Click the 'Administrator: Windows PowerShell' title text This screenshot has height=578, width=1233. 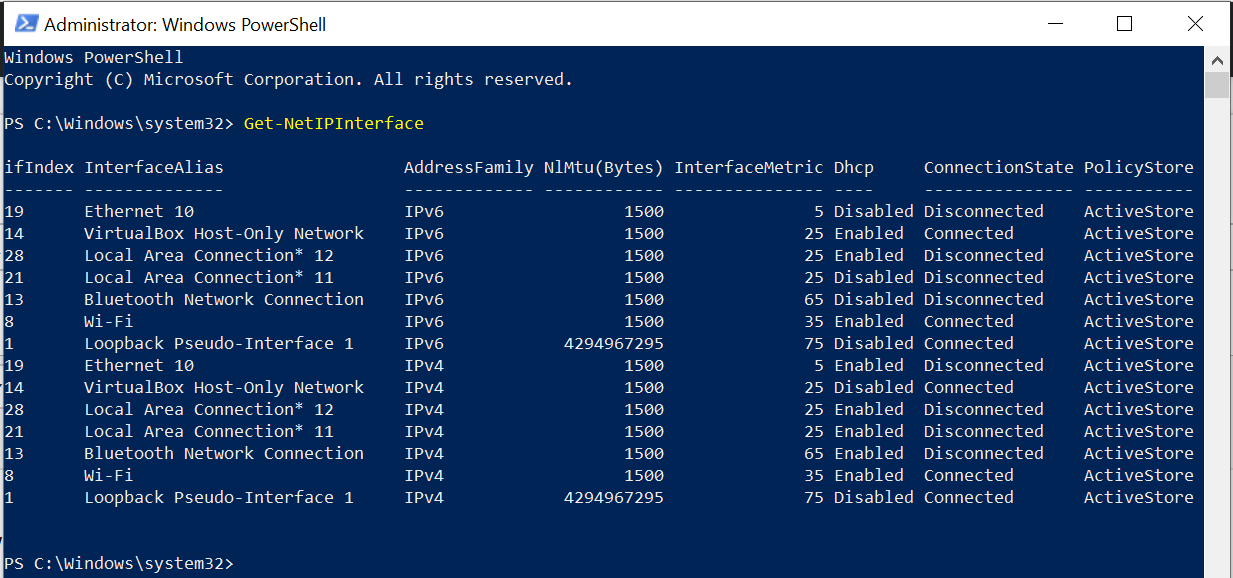pyautogui.click(x=185, y=24)
